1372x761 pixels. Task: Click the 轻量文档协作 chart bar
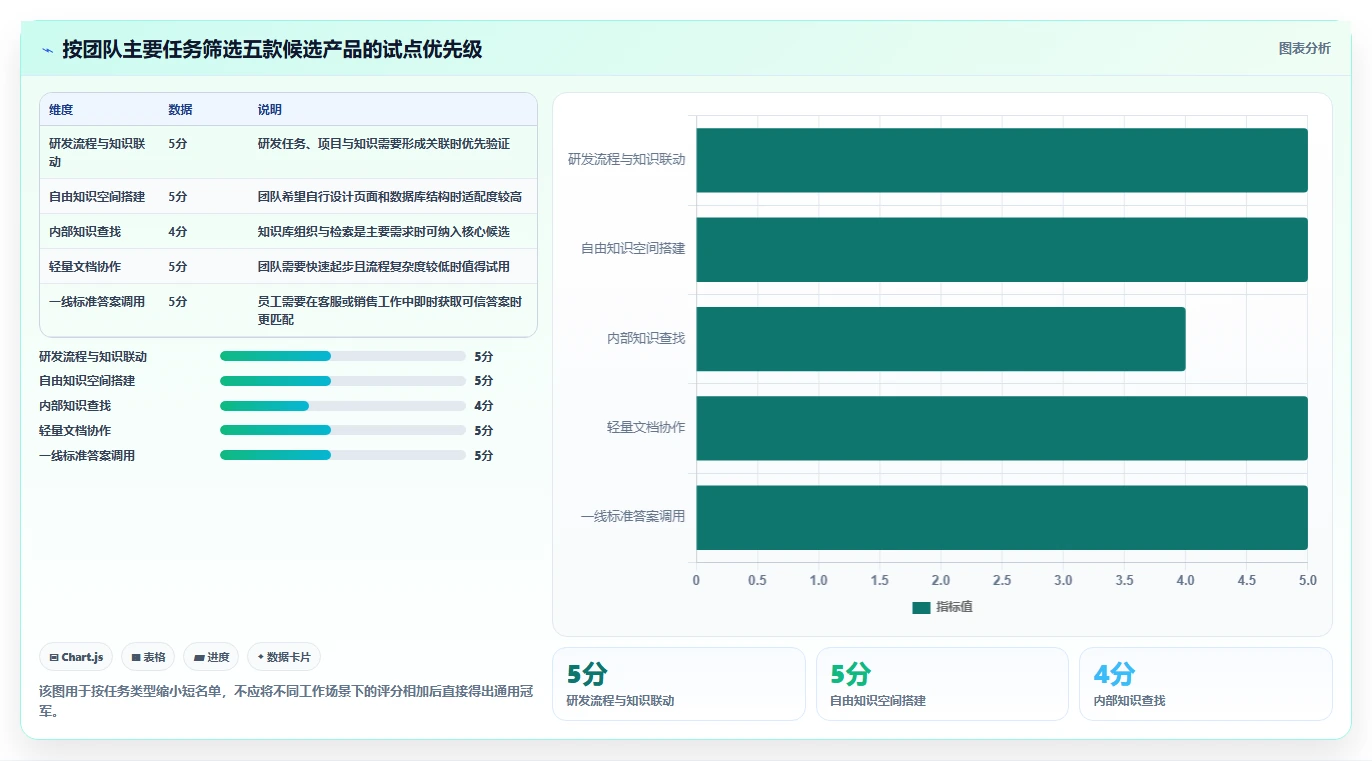click(1002, 428)
